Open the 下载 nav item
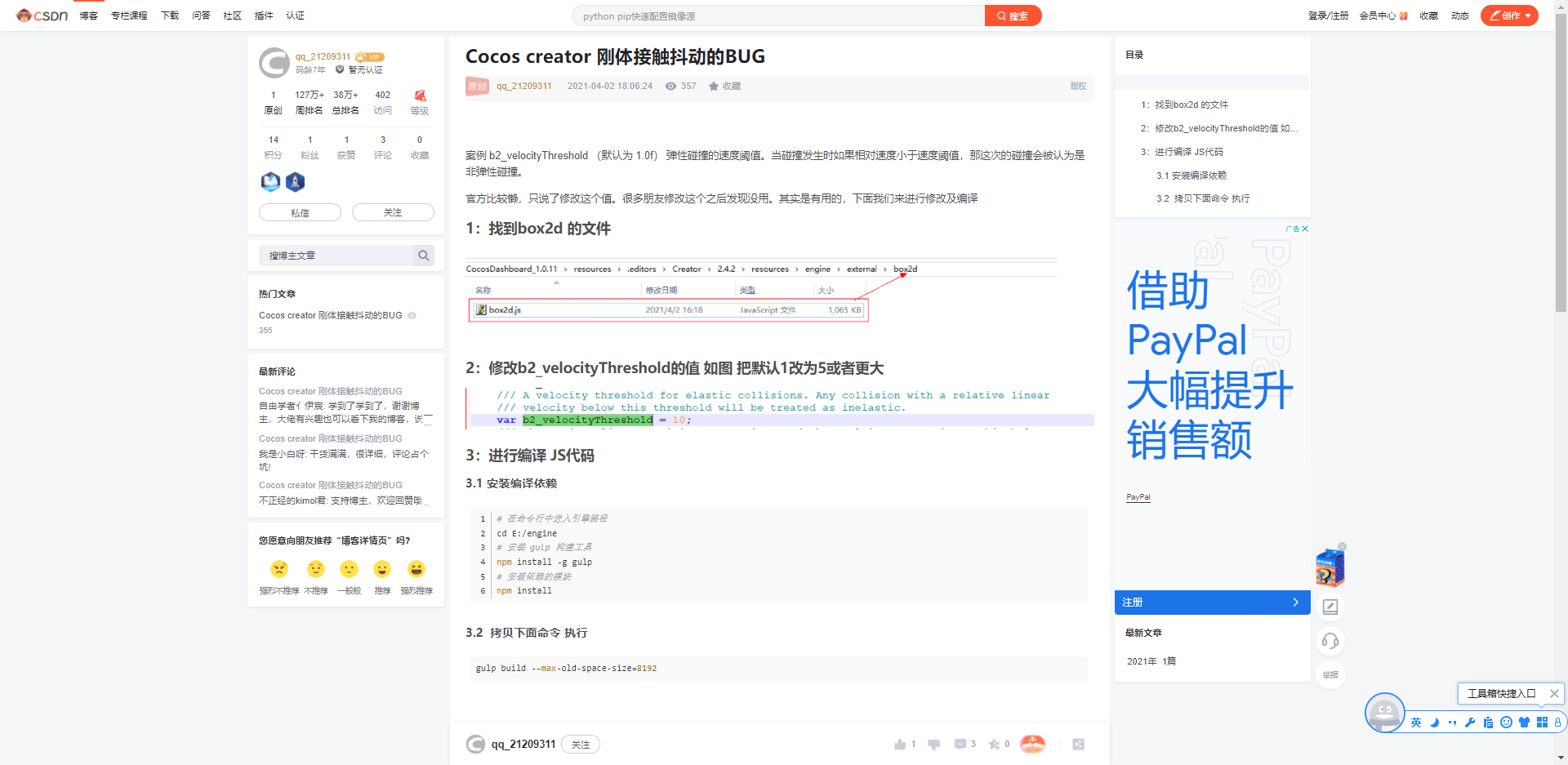This screenshot has width=1568, height=765. tap(170, 16)
